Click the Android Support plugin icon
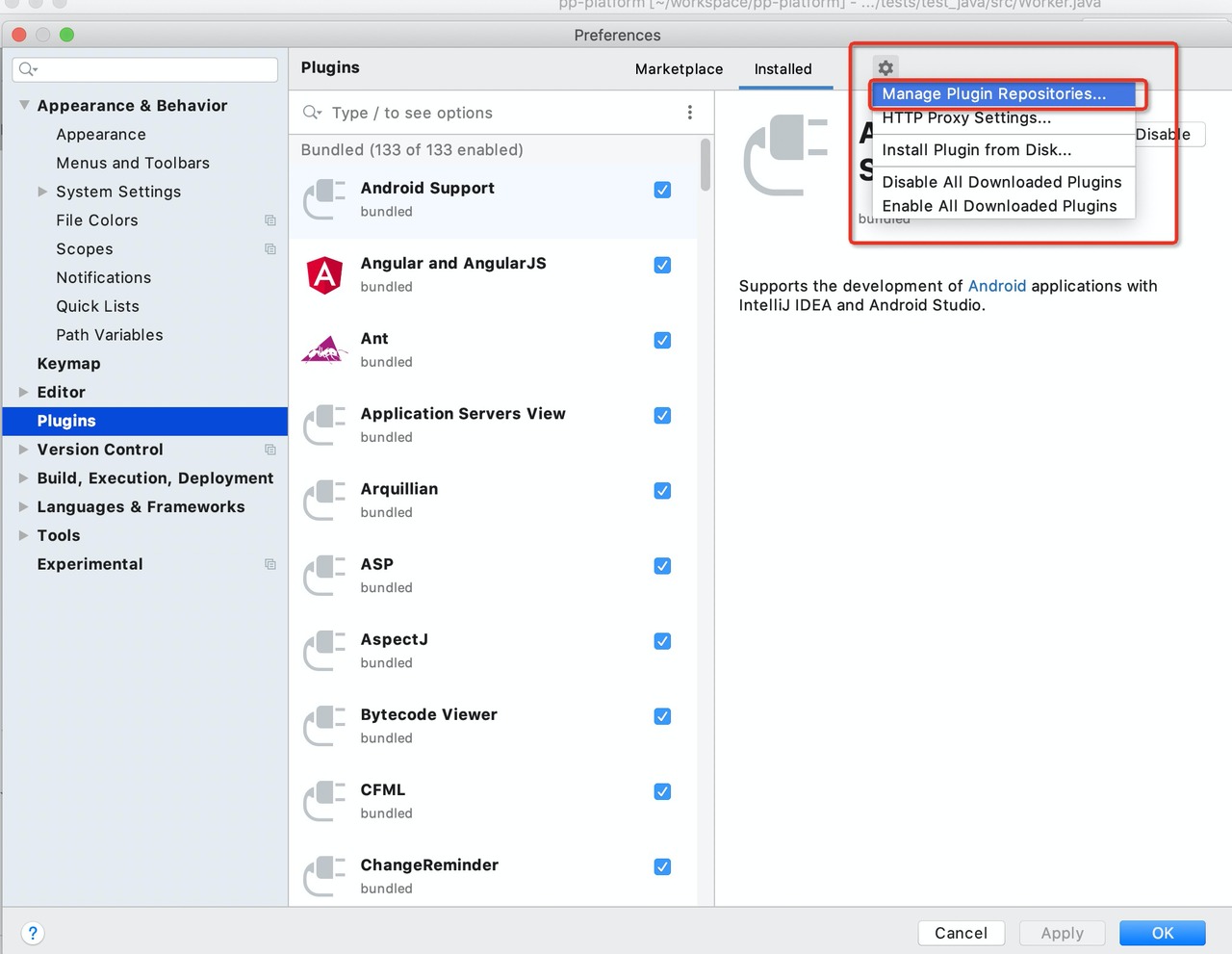Image resolution: width=1232 pixels, height=954 pixels. pos(325,199)
